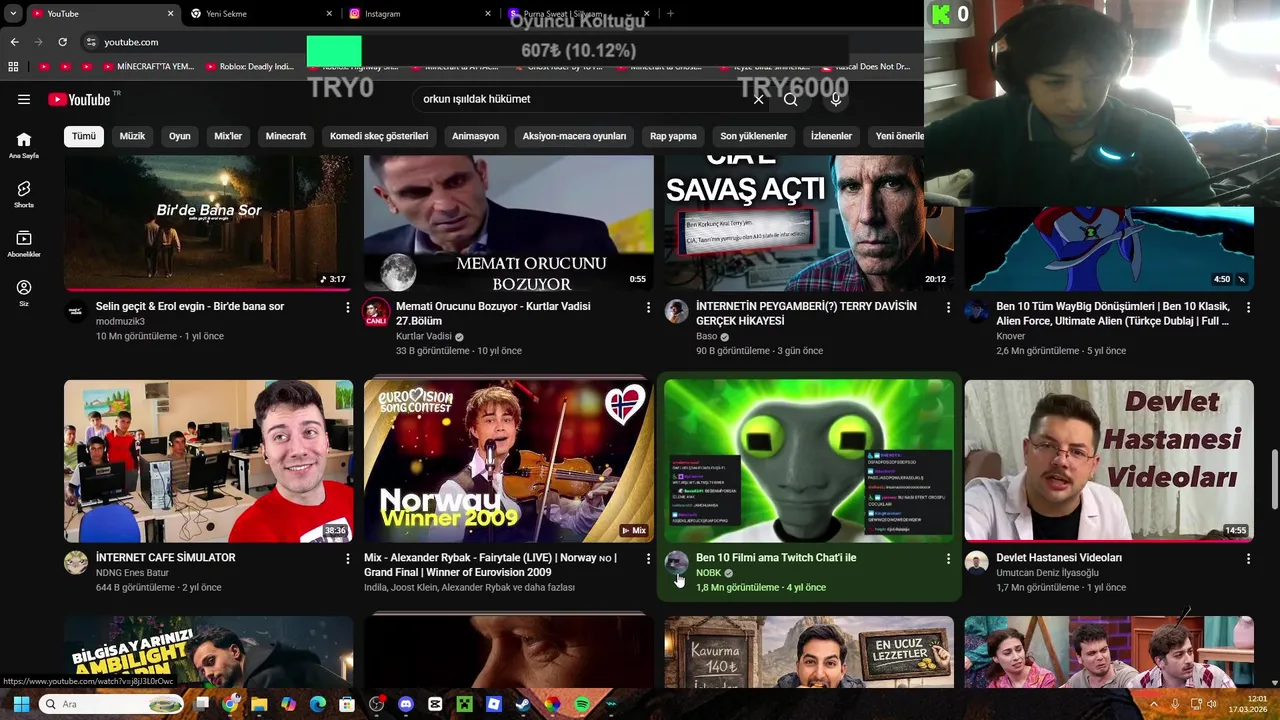Select the Tümü filter chip
Viewport: 1280px width, 720px height.
click(x=84, y=136)
